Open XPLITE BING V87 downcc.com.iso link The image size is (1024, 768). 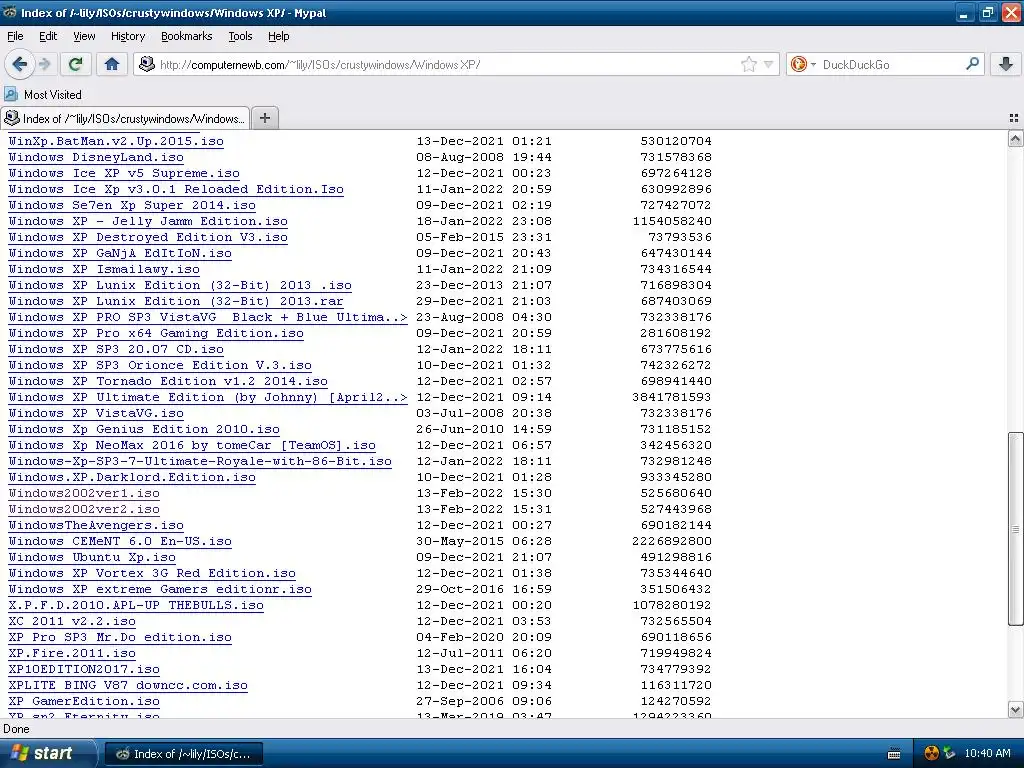[x=128, y=685]
